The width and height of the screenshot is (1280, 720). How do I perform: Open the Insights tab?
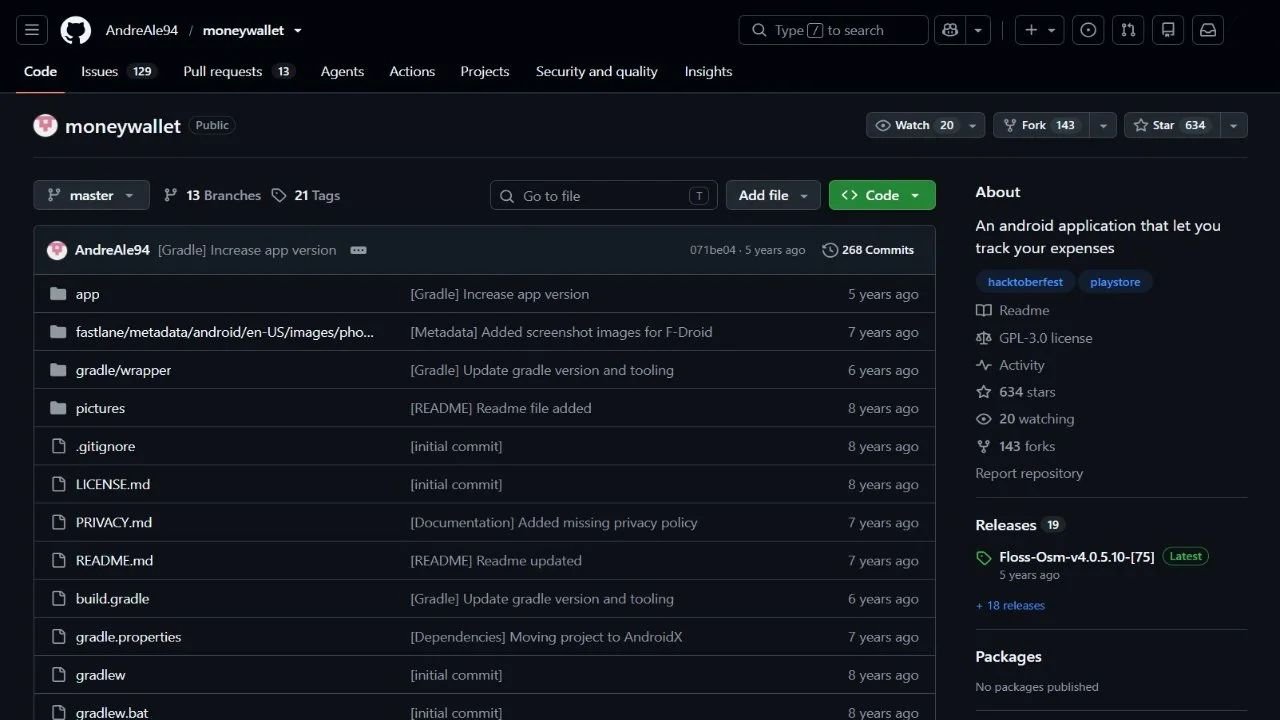pyautogui.click(x=708, y=71)
